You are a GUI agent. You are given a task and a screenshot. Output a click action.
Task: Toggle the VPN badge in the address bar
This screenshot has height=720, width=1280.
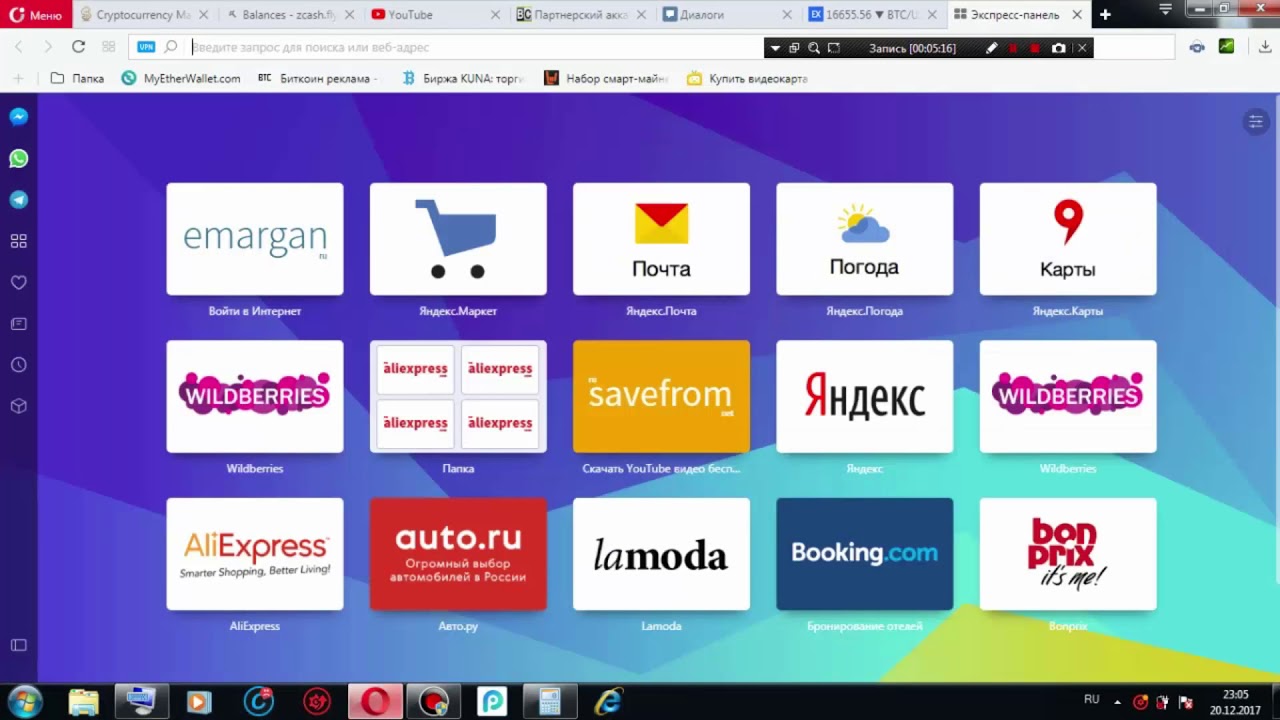click(146, 47)
